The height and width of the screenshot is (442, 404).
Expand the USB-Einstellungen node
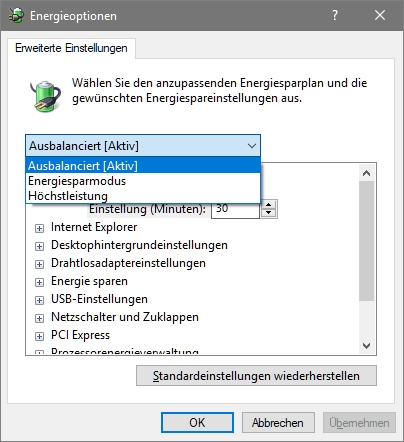(39, 300)
